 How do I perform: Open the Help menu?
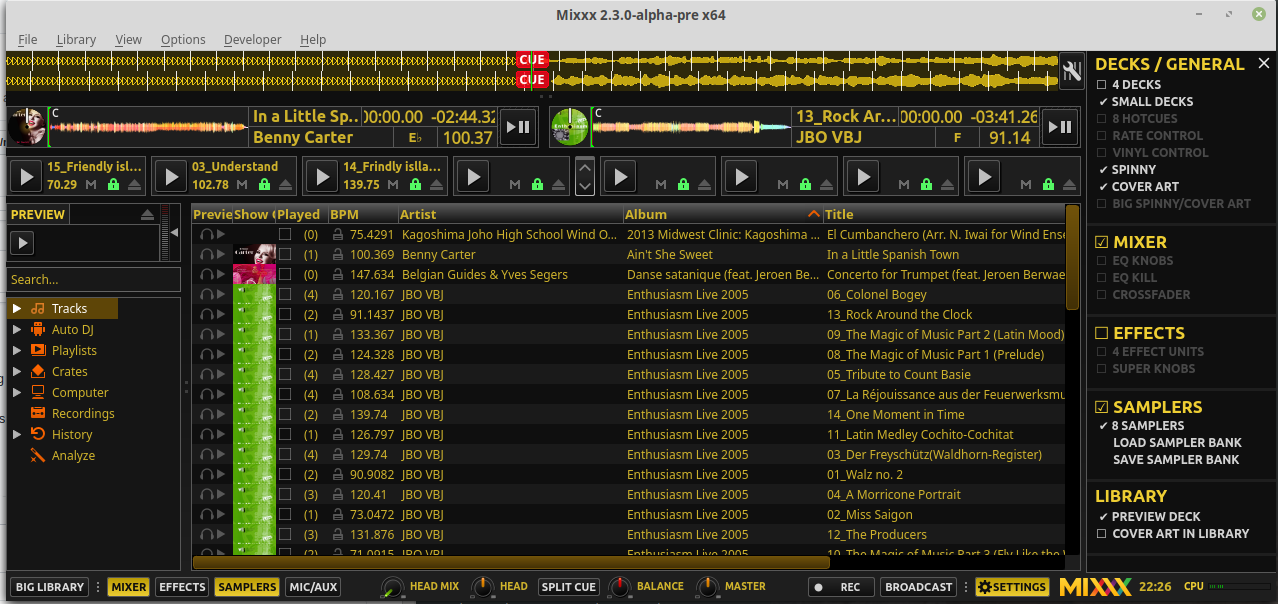313,39
